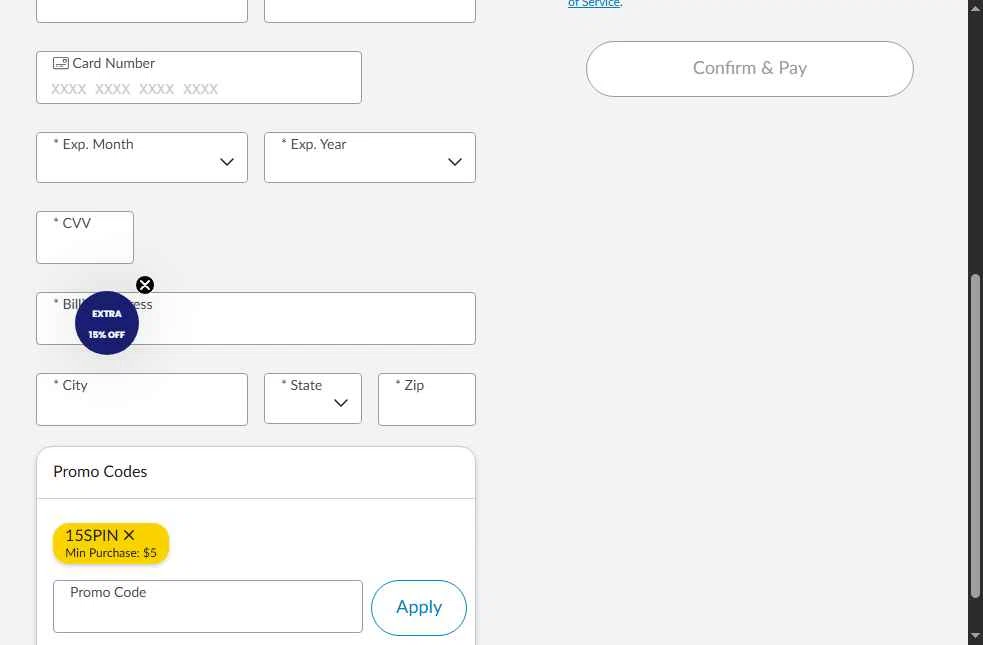Screen dimensions: 983x645
Task: Open the Extra 15% Off spin badge
Action: click(107, 323)
